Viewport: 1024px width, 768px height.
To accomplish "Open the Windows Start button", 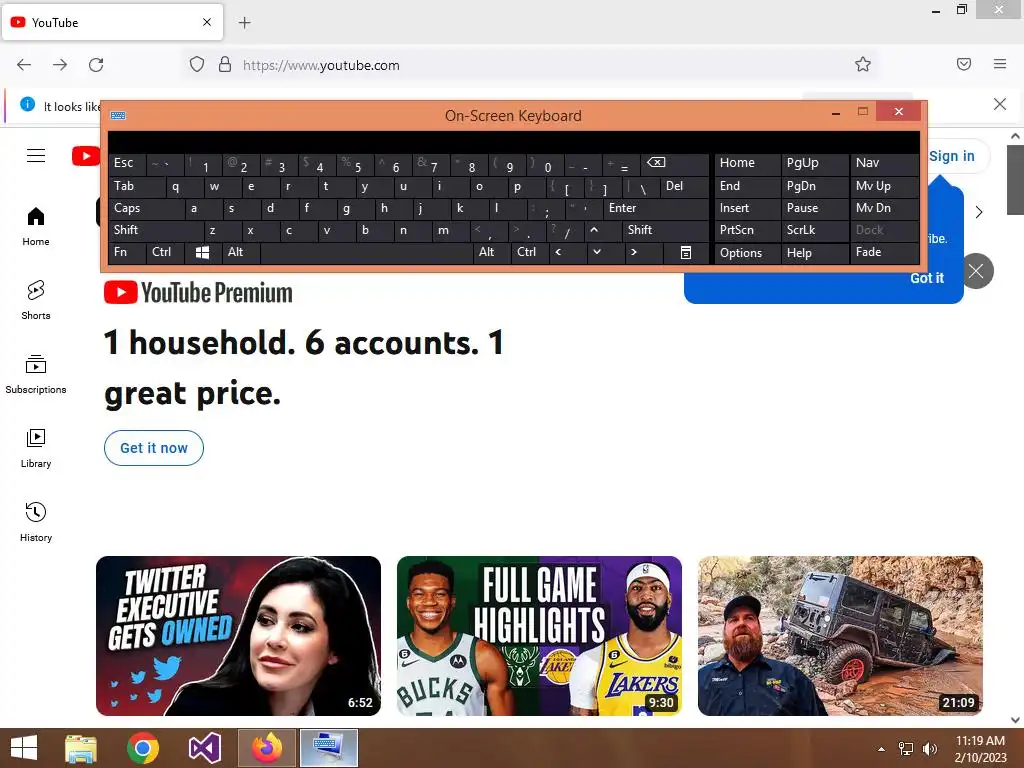I will (x=24, y=748).
